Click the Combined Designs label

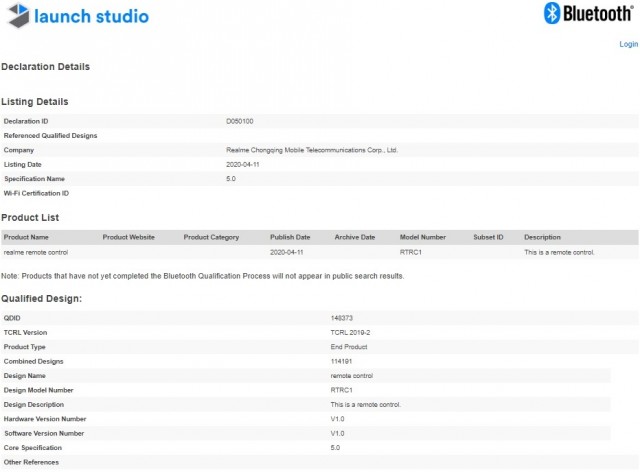[x=33, y=361]
